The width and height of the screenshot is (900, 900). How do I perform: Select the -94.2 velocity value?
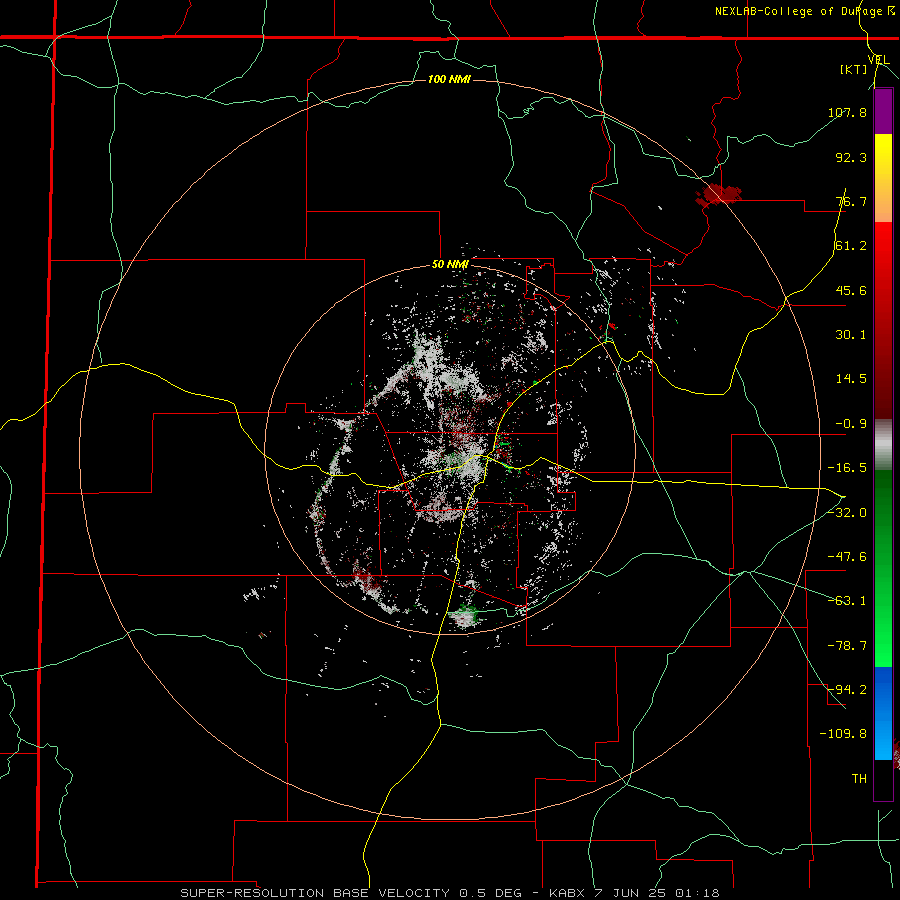pyautogui.click(x=847, y=690)
